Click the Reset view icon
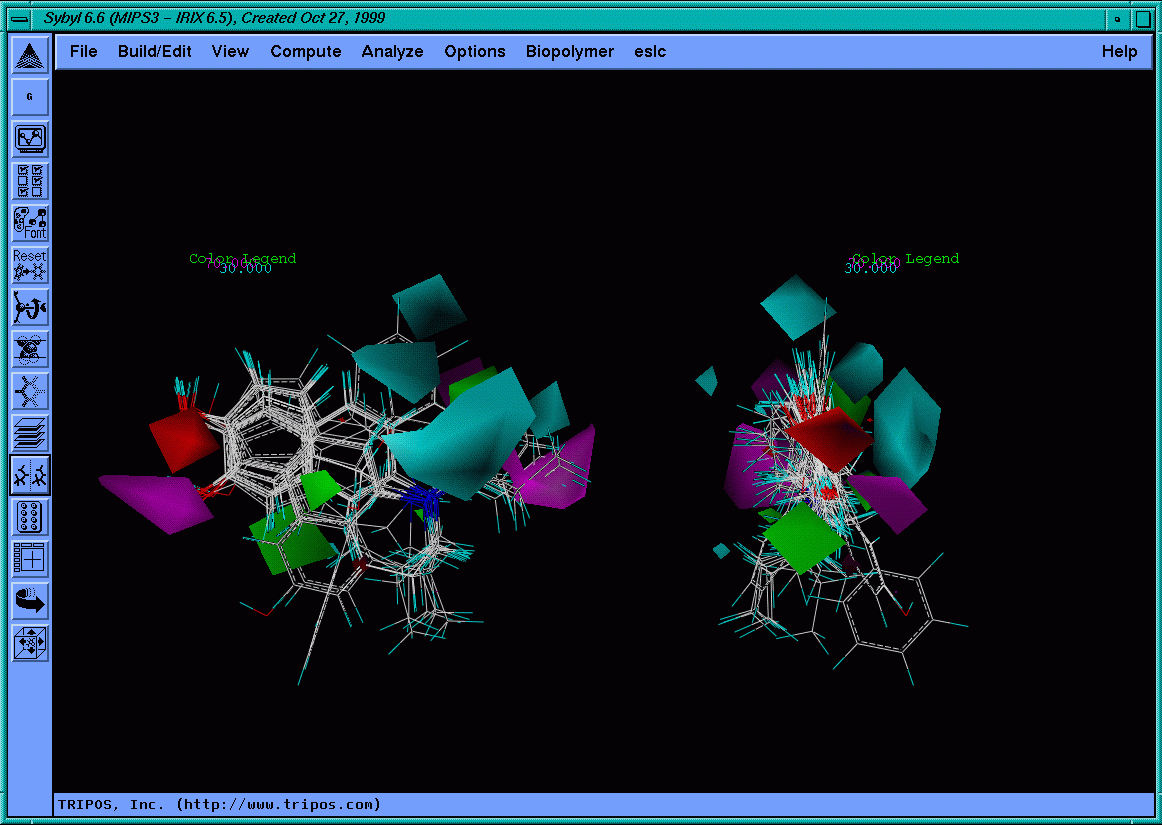The width and height of the screenshot is (1162, 825). (x=30, y=265)
